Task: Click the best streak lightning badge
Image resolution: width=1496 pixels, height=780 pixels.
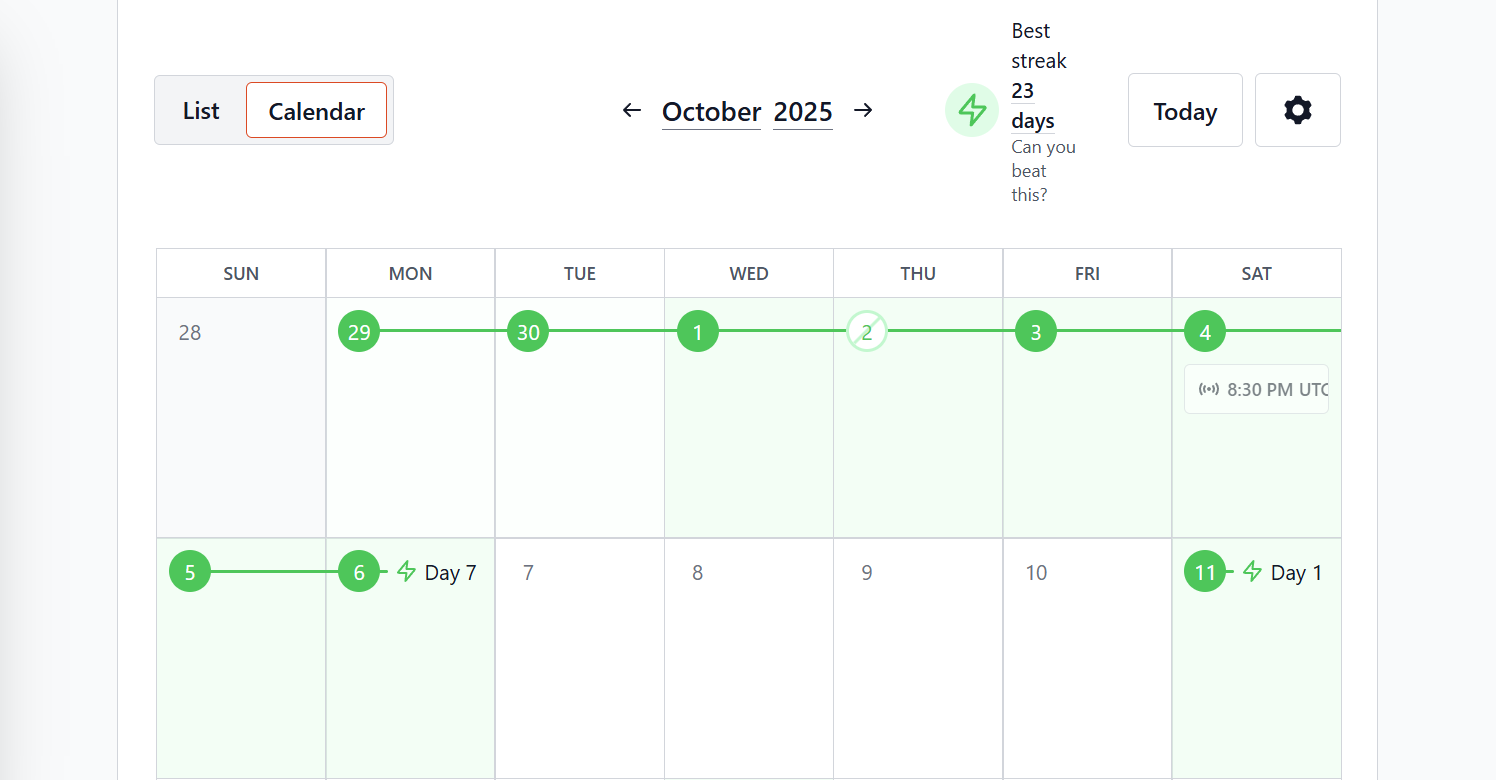Action: [972, 110]
